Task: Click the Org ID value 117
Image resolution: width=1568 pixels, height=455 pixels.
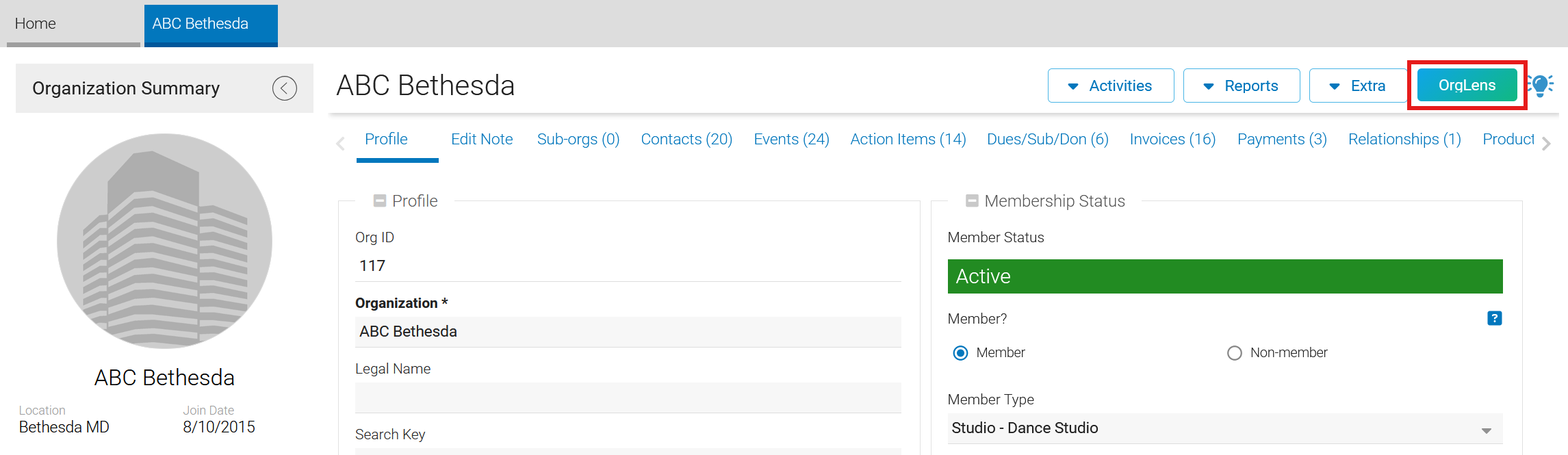Action: pyautogui.click(x=372, y=266)
